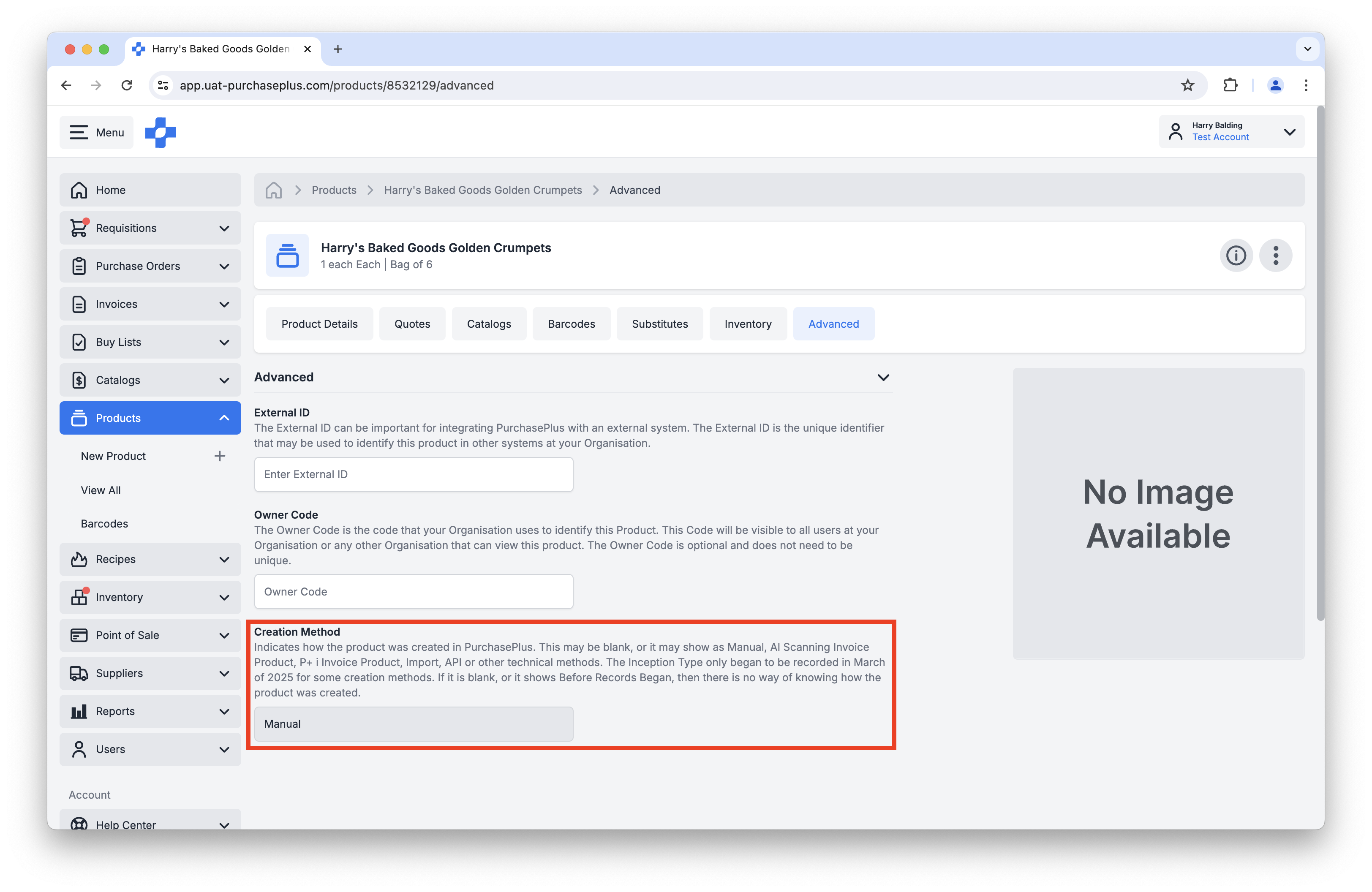Screen dimensions: 1372x892
Task: Click the Point of Sale card icon
Action: tap(79, 636)
